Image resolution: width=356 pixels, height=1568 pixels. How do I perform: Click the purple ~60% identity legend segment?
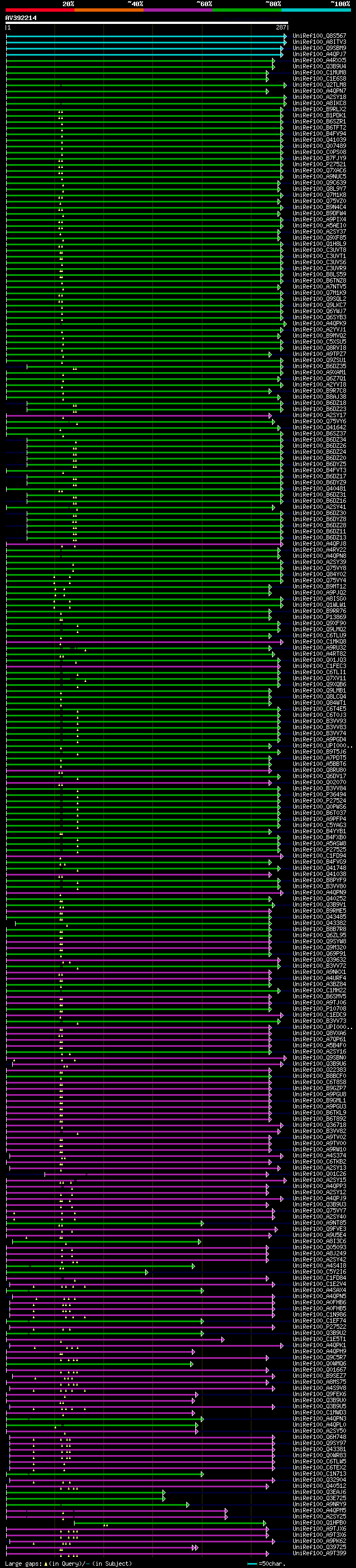tap(177, 10)
